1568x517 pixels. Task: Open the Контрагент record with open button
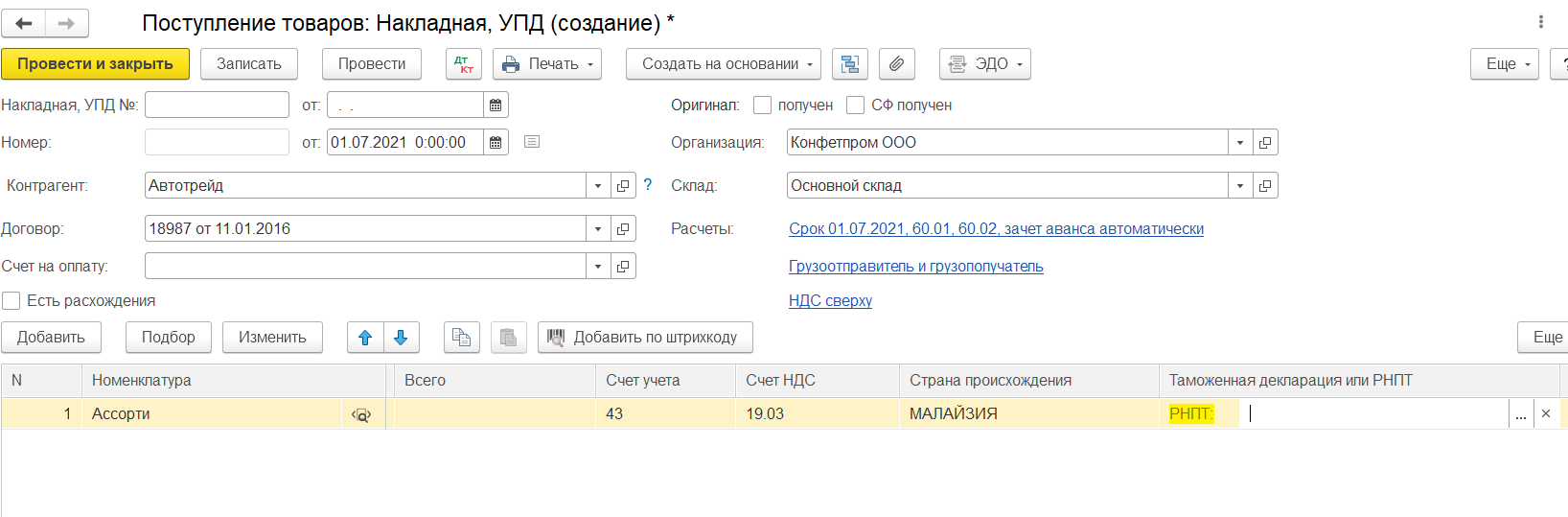click(x=623, y=186)
